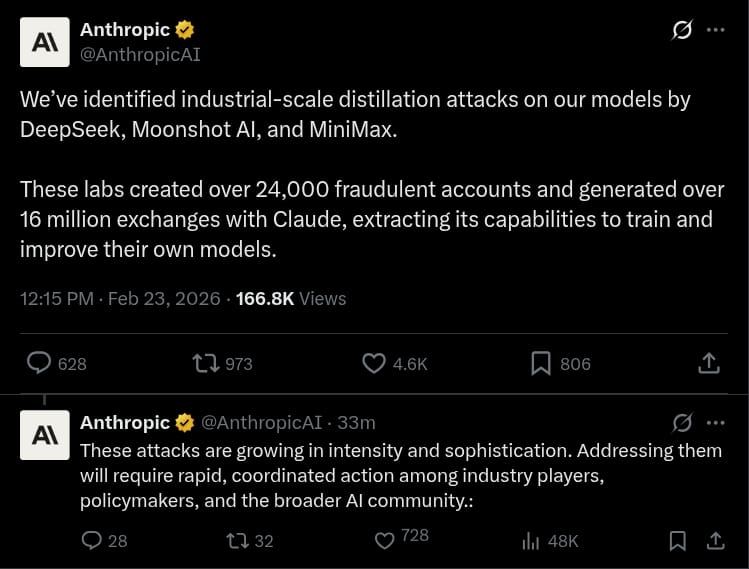The width and height of the screenshot is (749, 569).
Task: Bookmark the reply tweet in thread
Action: pyautogui.click(x=677, y=541)
